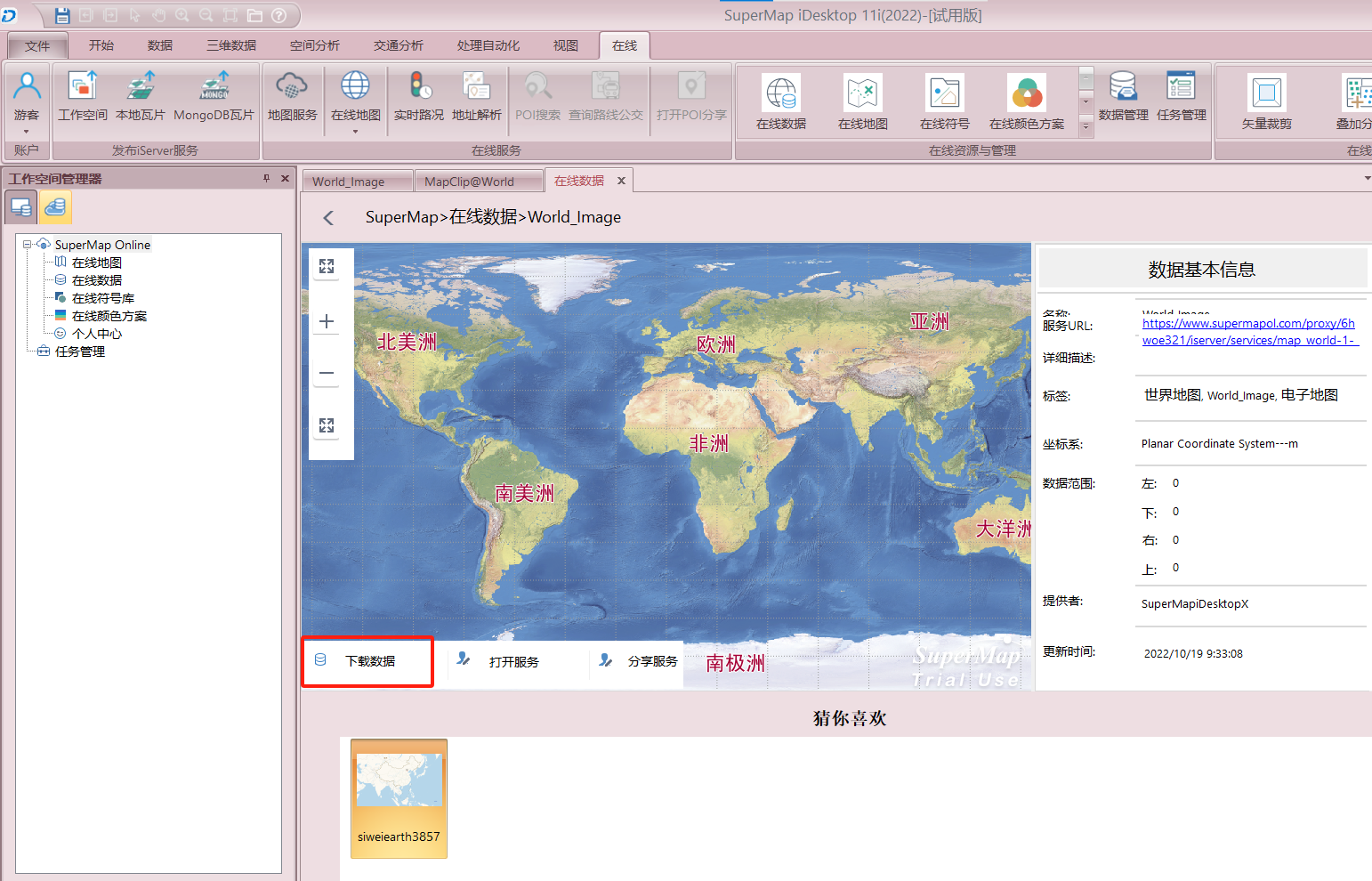This screenshot has height=881, width=1372.
Task: Open the siweiearth3857 recommended thumbnail
Action: (x=399, y=798)
